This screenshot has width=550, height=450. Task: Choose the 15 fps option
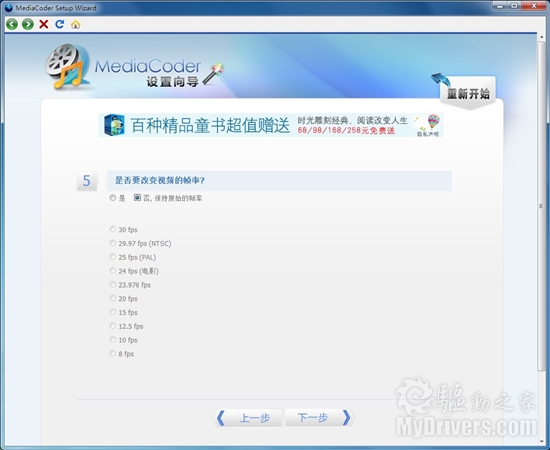click(113, 312)
